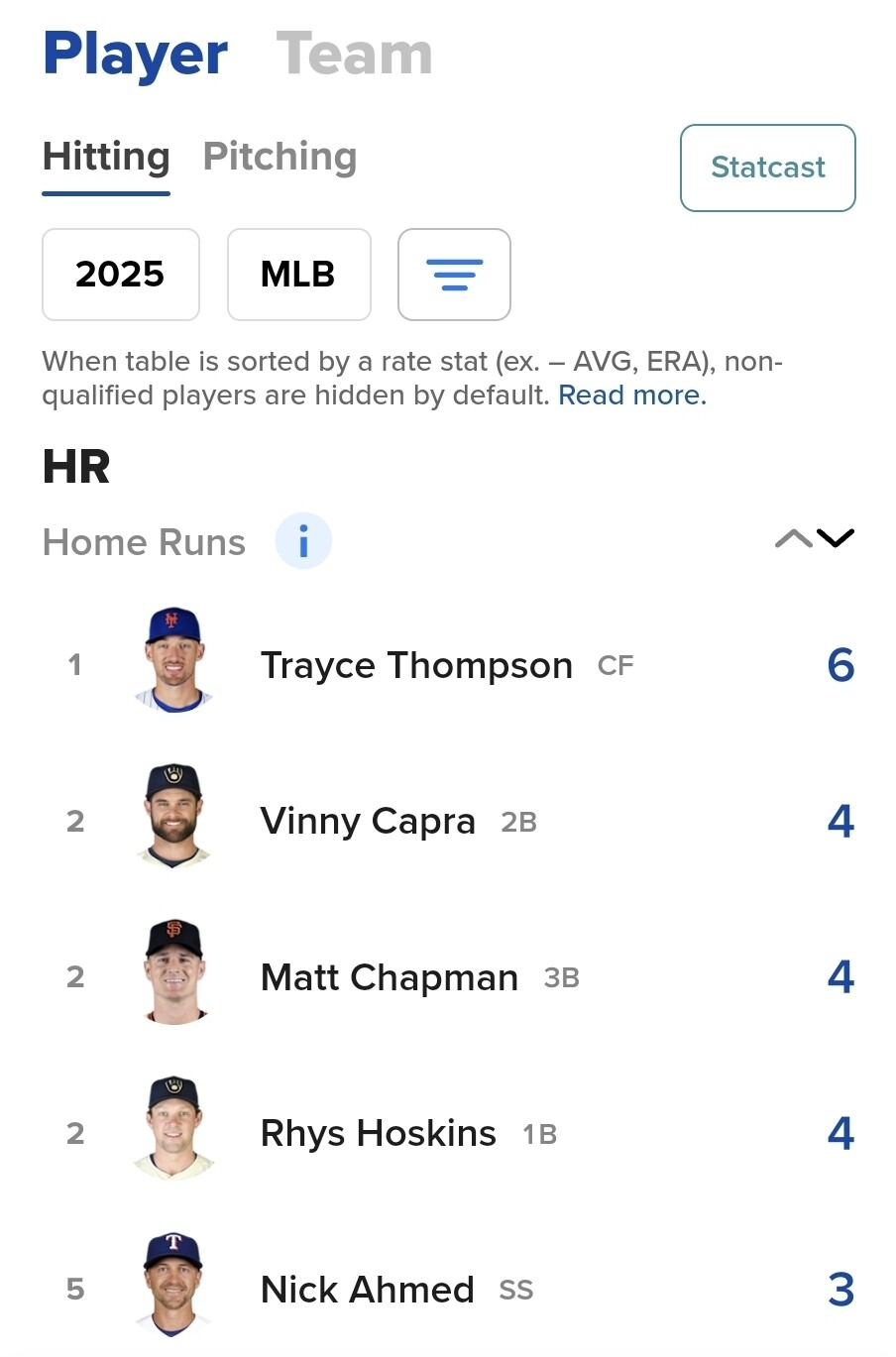This screenshot has height=1357, width=896.
Task: Select the Hitting tab
Action: coord(106,159)
